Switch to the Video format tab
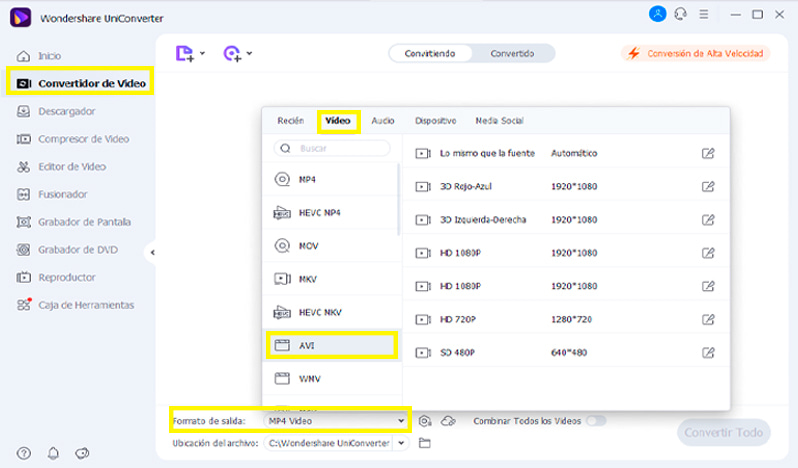The image size is (798, 468). pyautogui.click(x=338, y=121)
